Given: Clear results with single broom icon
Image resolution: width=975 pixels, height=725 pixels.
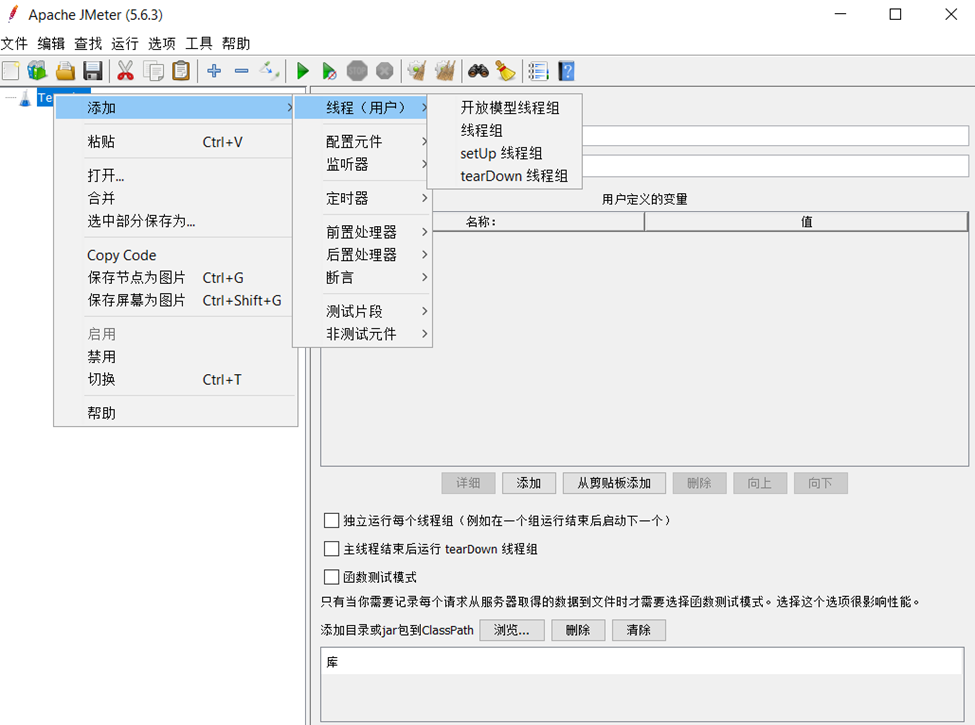Looking at the screenshot, I should pyautogui.click(x=417, y=71).
